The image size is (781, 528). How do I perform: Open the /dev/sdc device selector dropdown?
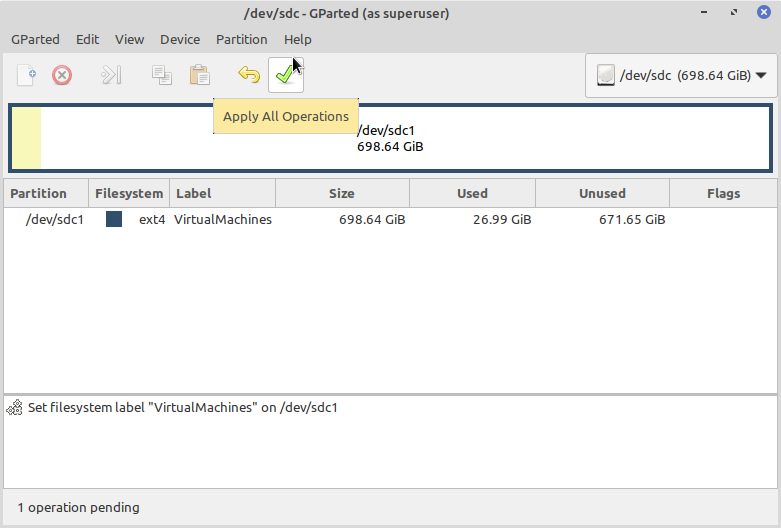pos(681,75)
